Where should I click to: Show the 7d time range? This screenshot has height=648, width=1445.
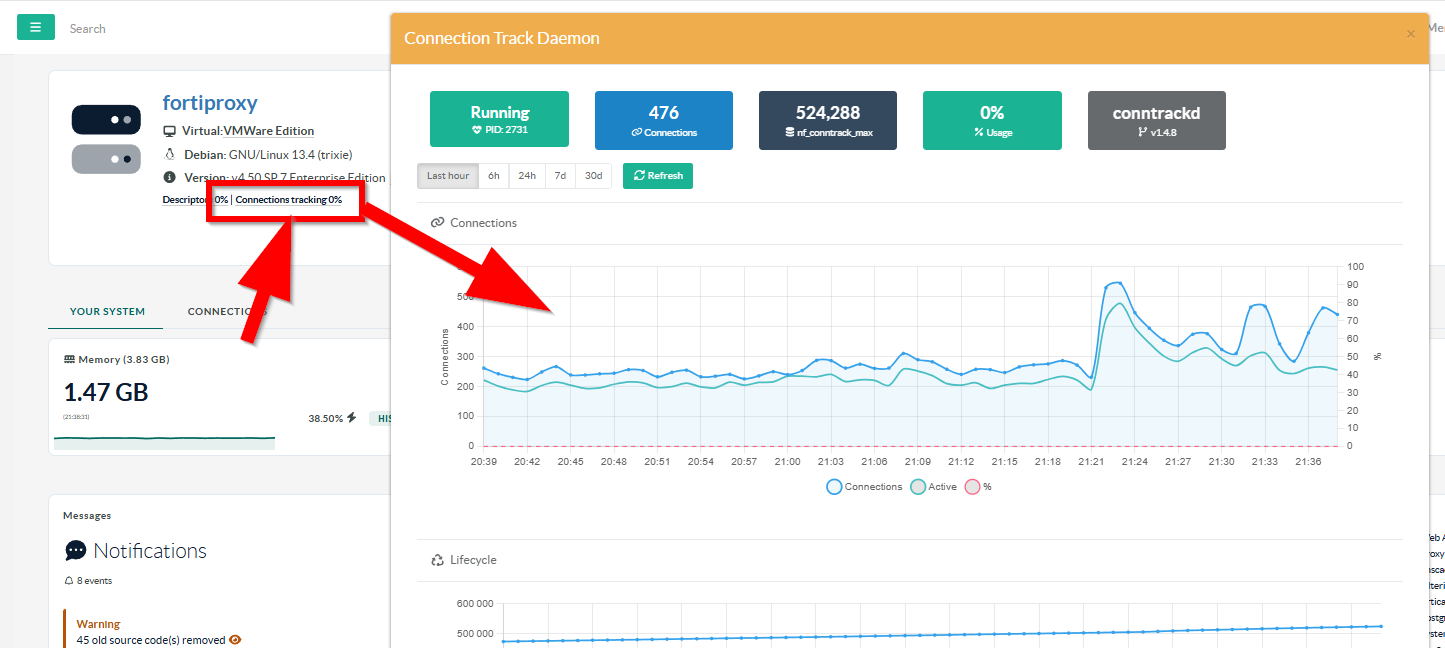click(560, 176)
